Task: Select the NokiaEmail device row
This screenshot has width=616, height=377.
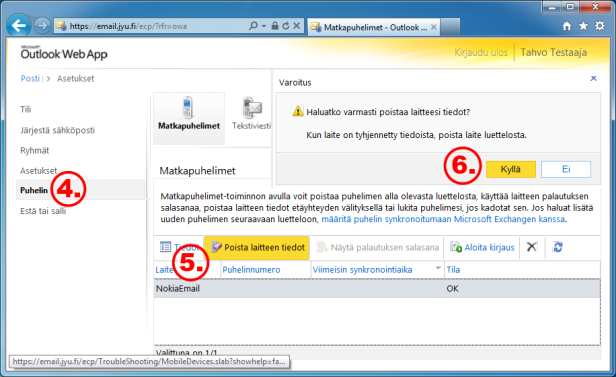Action: coord(377,289)
